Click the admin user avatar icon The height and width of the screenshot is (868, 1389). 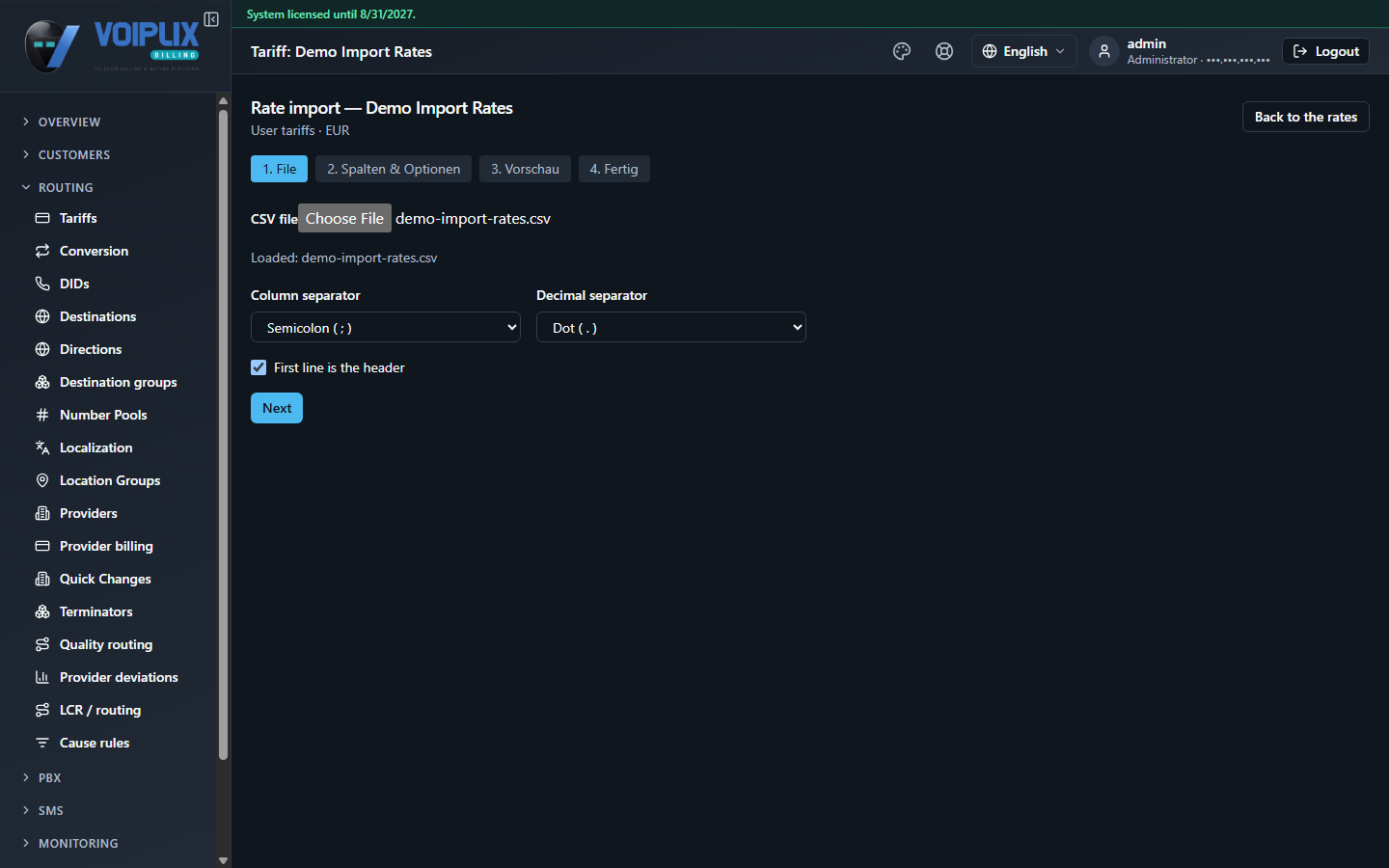[x=1104, y=51]
